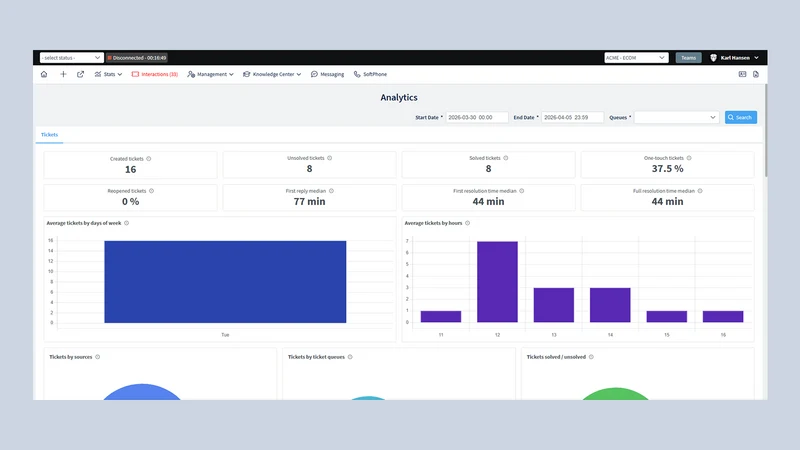Click the Analytics page heading
800x450 pixels.
pyautogui.click(x=399, y=97)
